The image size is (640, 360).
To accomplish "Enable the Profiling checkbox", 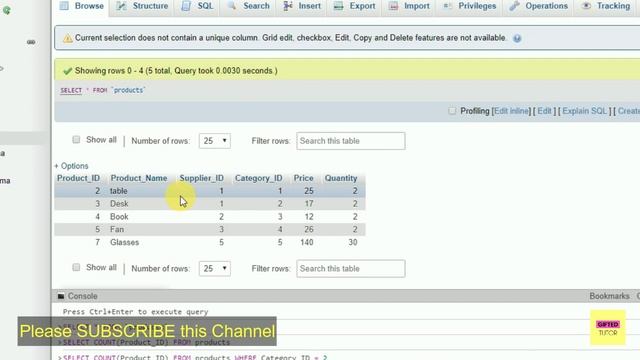I will coord(452,111).
